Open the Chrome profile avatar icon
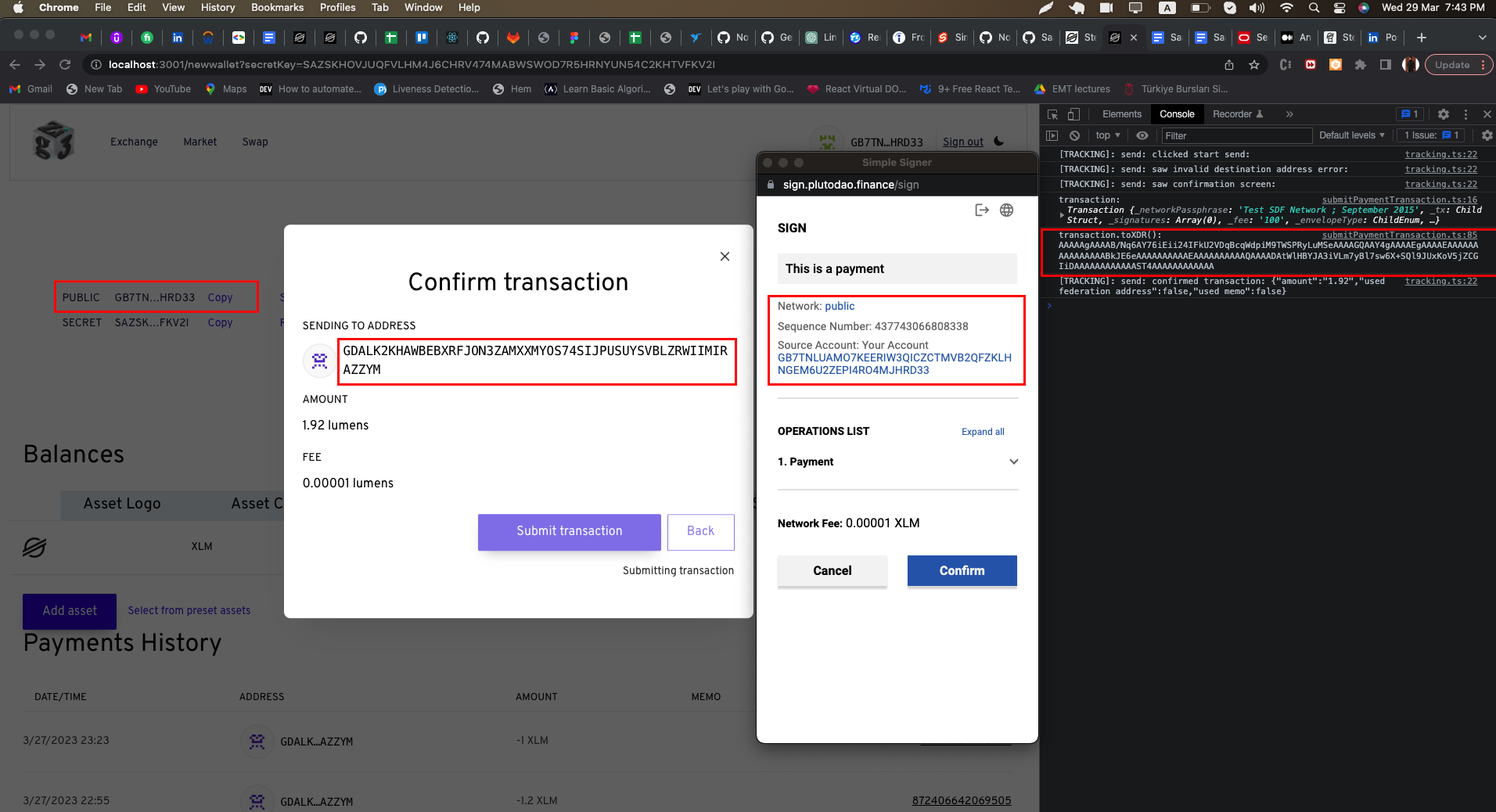The width and height of the screenshot is (1496, 812). pos(1411,65)
